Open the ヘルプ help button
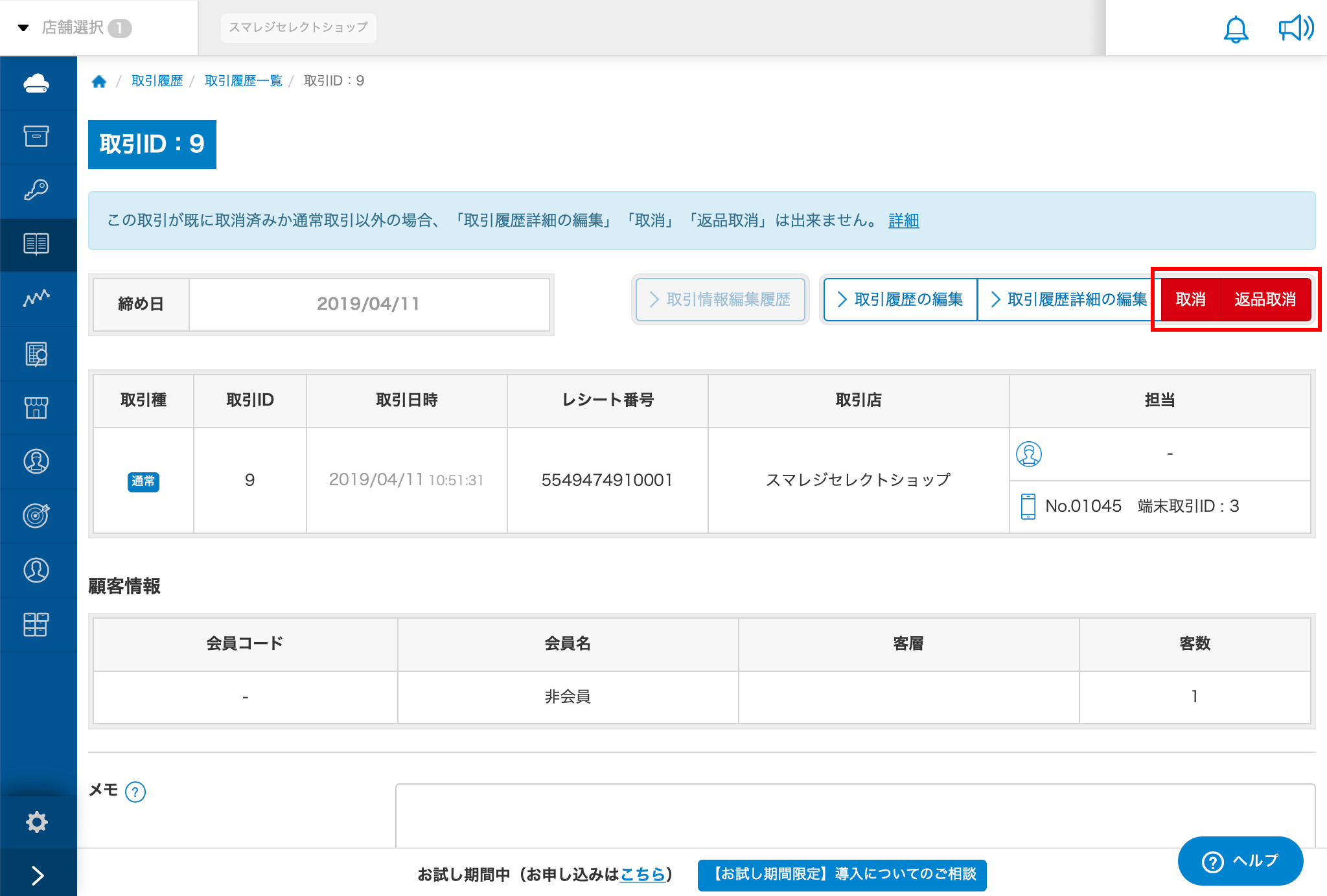 point(1240,861)
